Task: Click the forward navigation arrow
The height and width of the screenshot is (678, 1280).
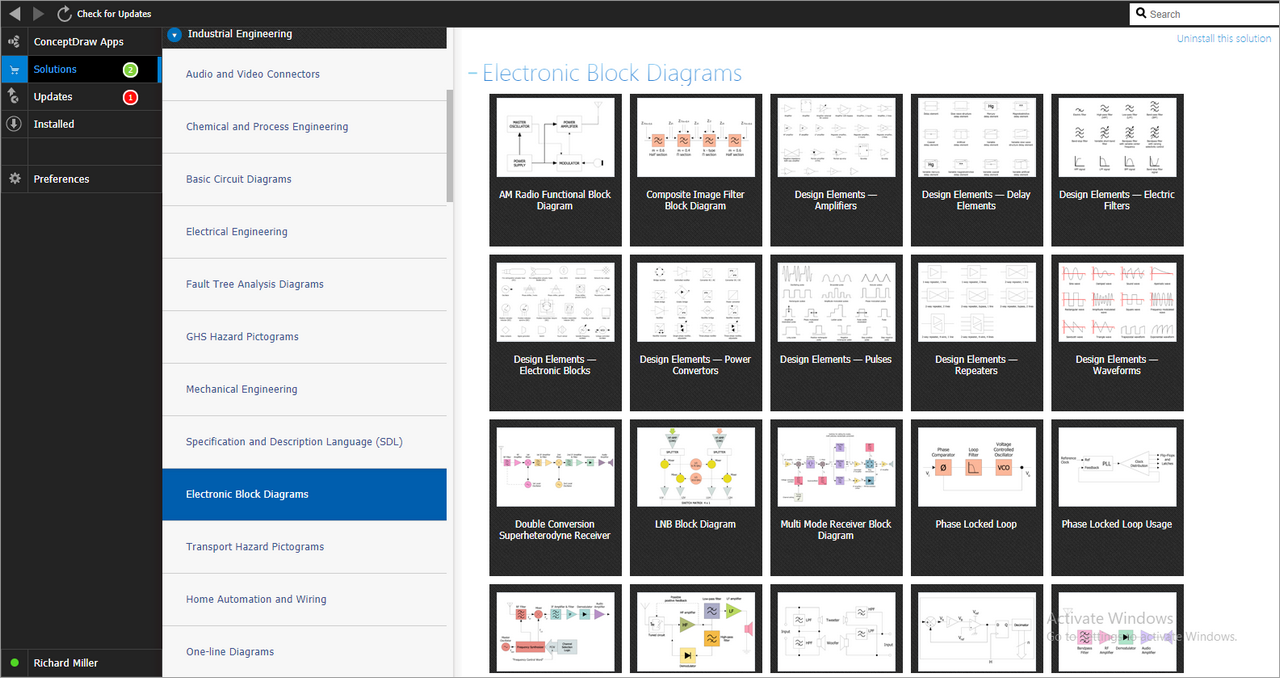Action: pyautogui.click(x=39, y=14)
